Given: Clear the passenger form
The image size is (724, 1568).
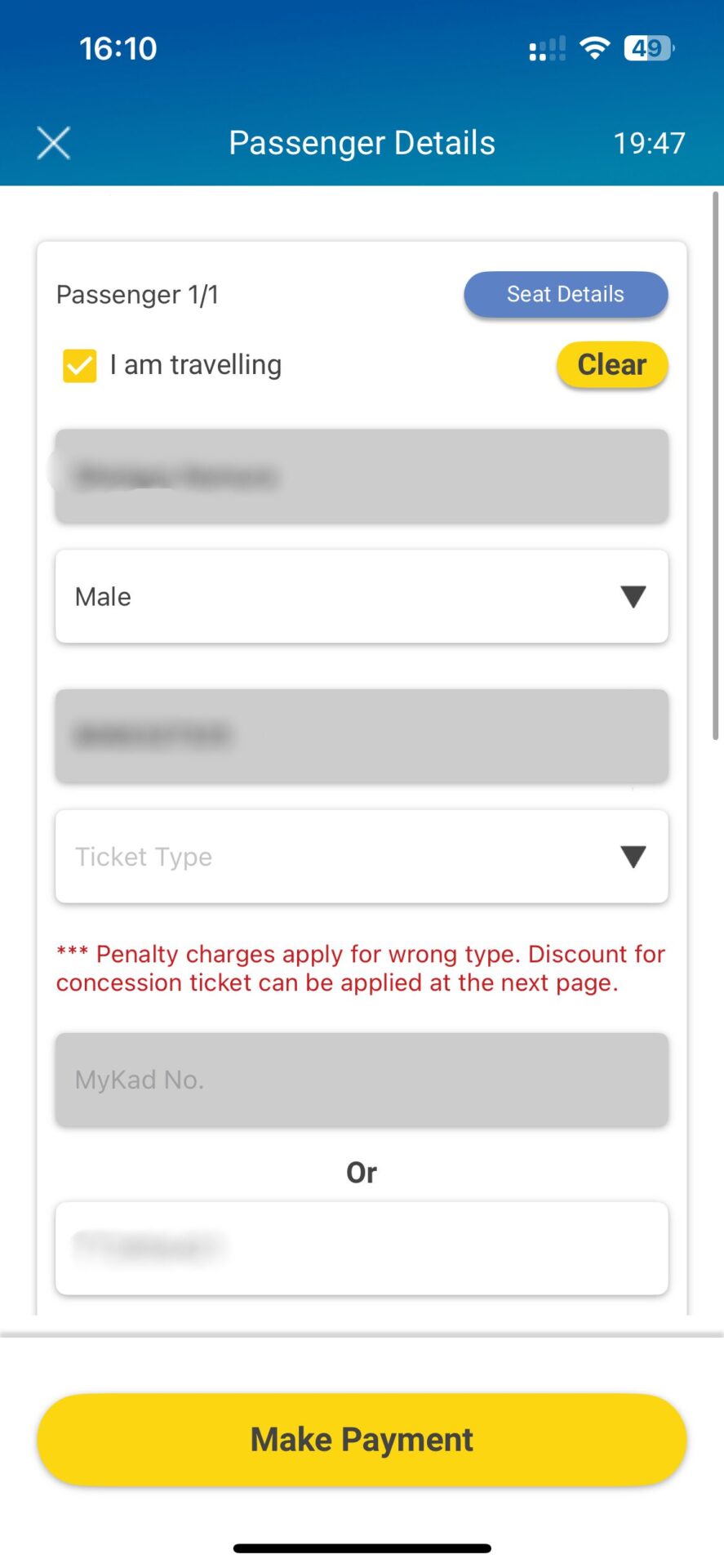Looking at the screenshot, I should click(x=612, y=364).
